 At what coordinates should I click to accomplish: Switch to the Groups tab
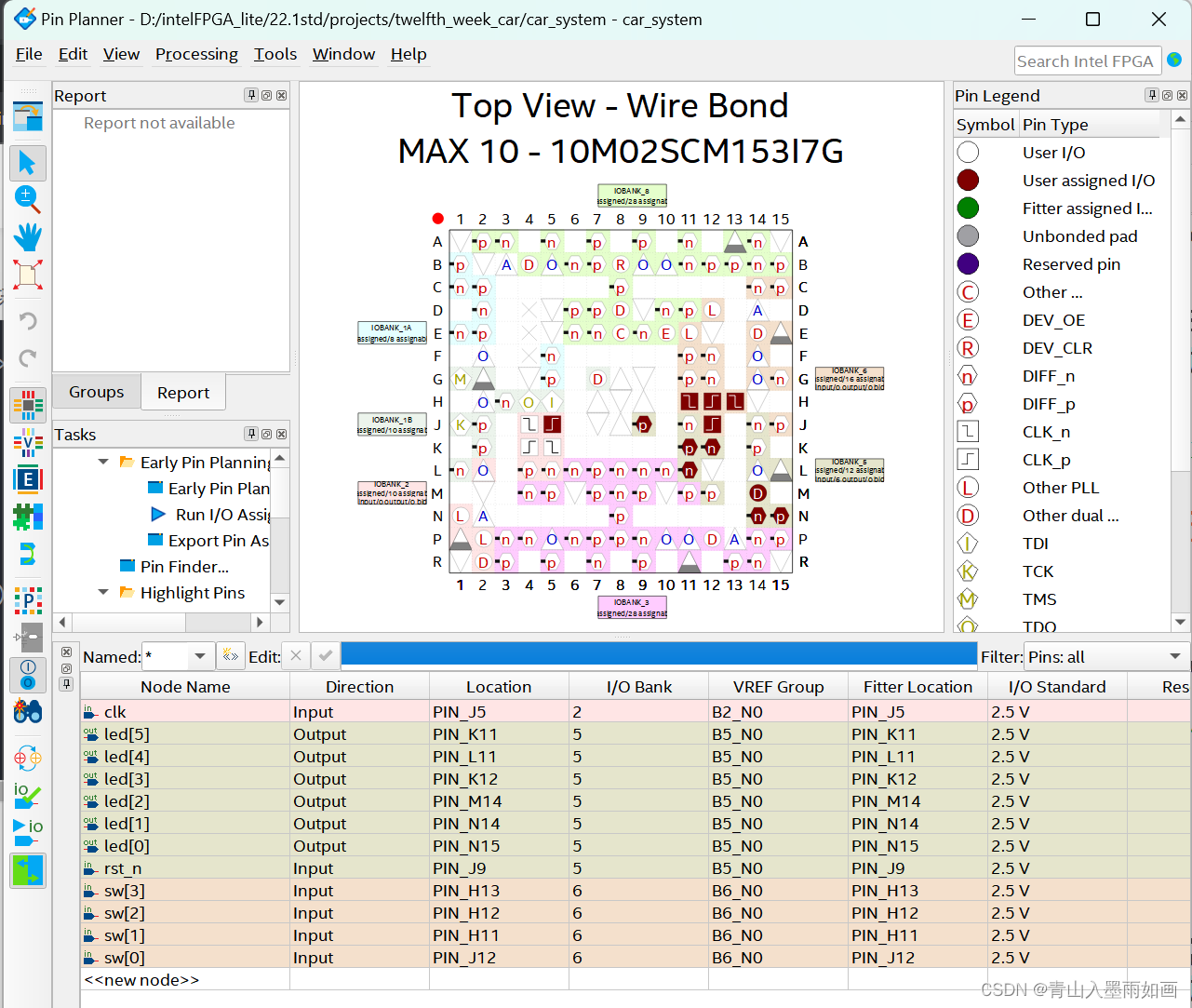point(97,392)
